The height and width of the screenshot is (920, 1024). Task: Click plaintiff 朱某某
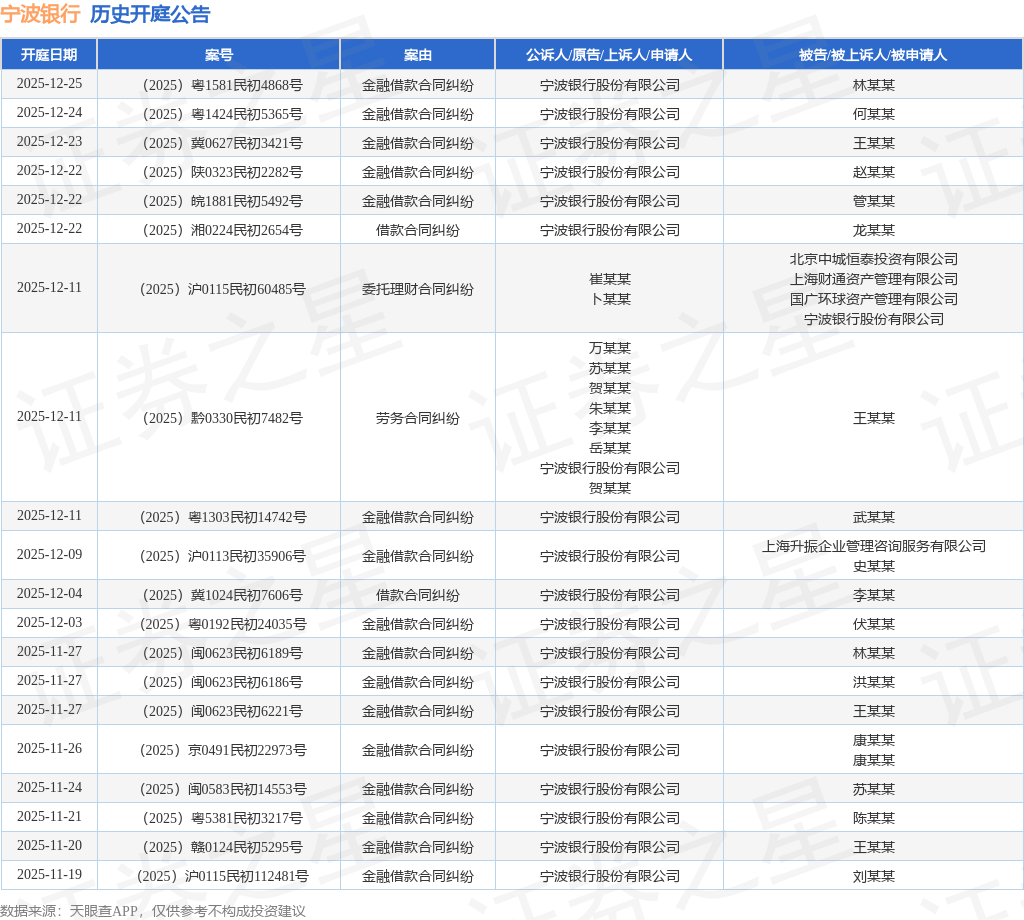click(610, 408)
